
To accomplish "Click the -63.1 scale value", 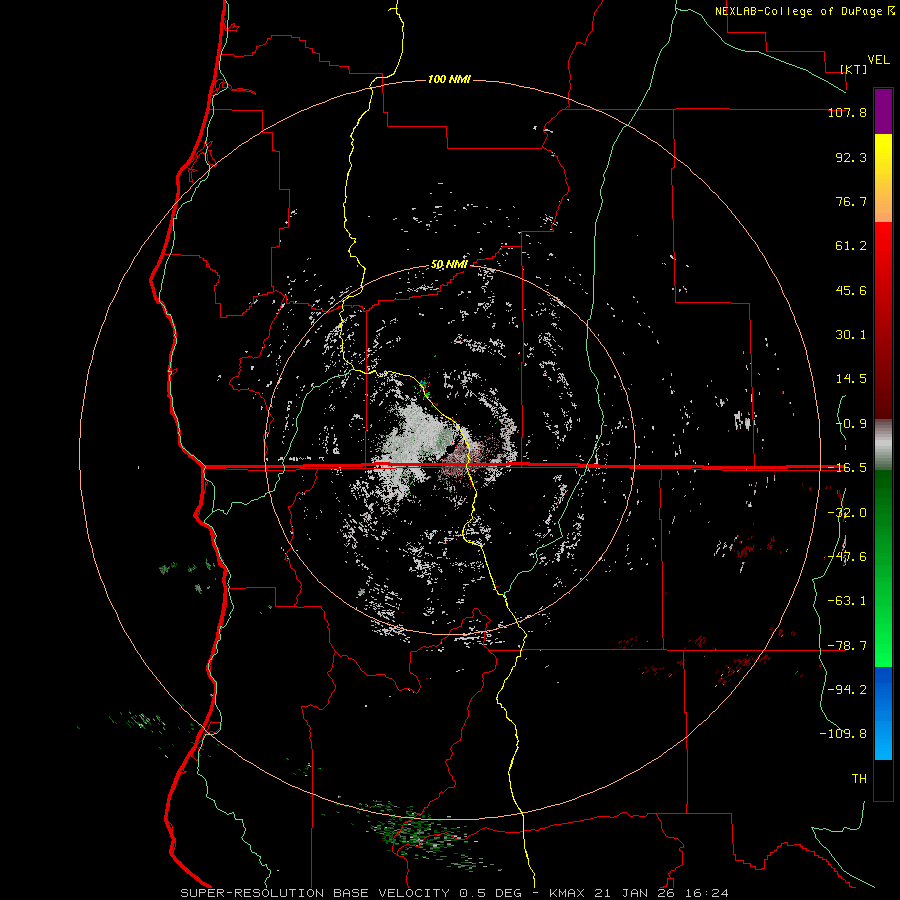I will [847, 601].
